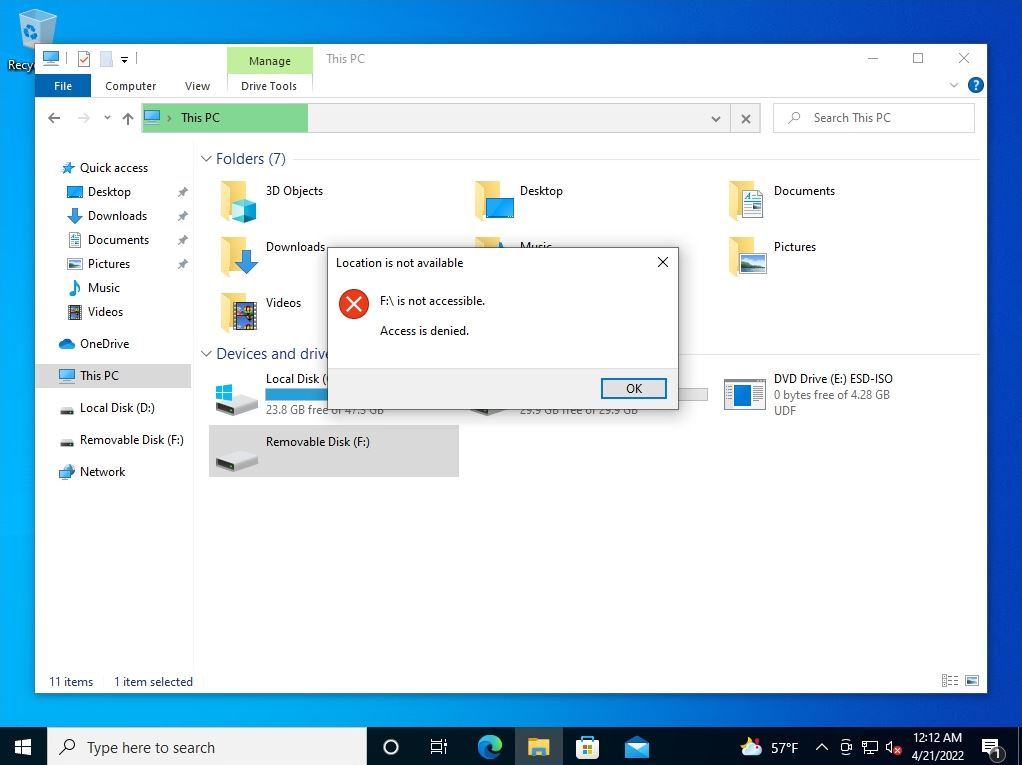Image resolution: width=1022 pixels, height=765 pixels.
Task: Open Microsoft Store from taskbar
Action: [x=587, y=747]
